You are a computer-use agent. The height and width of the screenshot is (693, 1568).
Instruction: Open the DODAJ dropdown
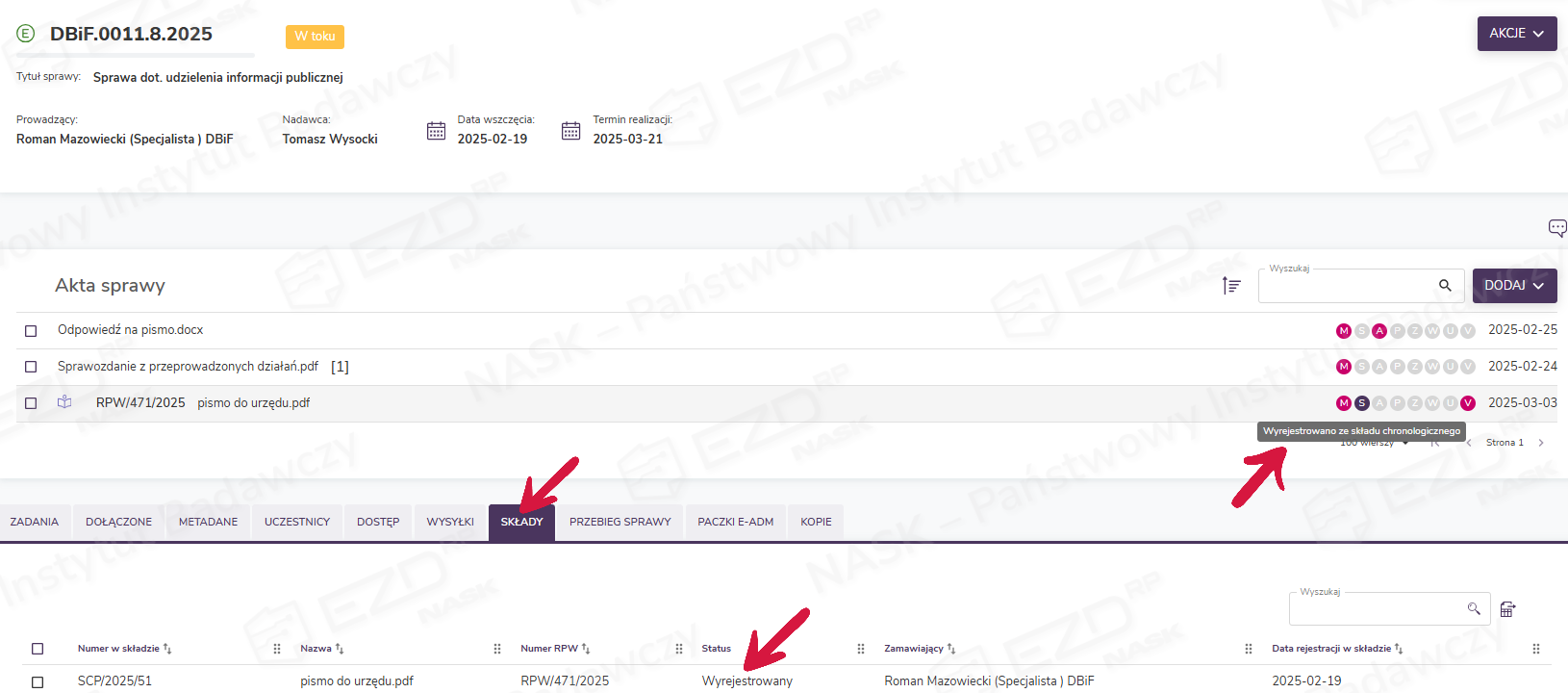pos(1514,286)
